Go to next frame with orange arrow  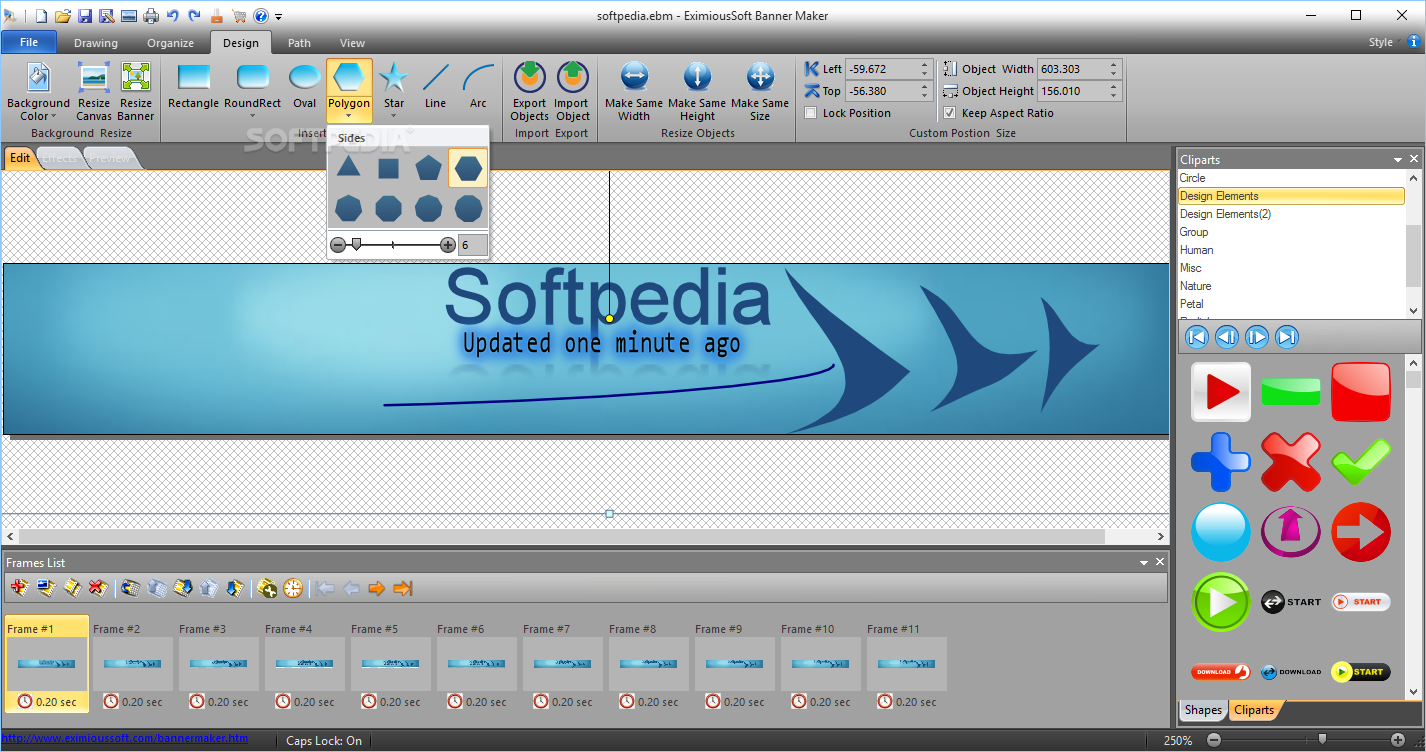377,588
